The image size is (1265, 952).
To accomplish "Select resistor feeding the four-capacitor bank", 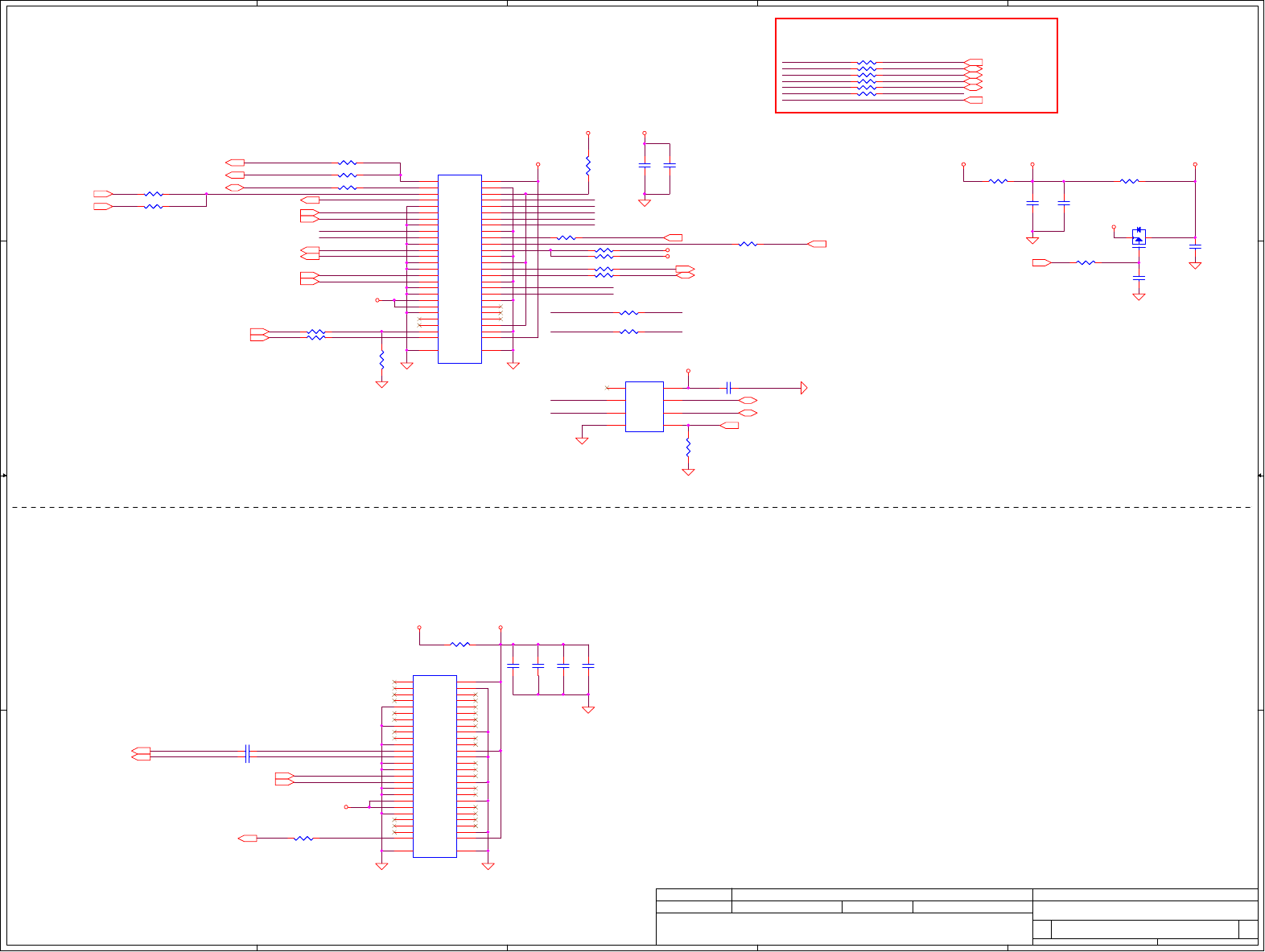I will [459, 644].
